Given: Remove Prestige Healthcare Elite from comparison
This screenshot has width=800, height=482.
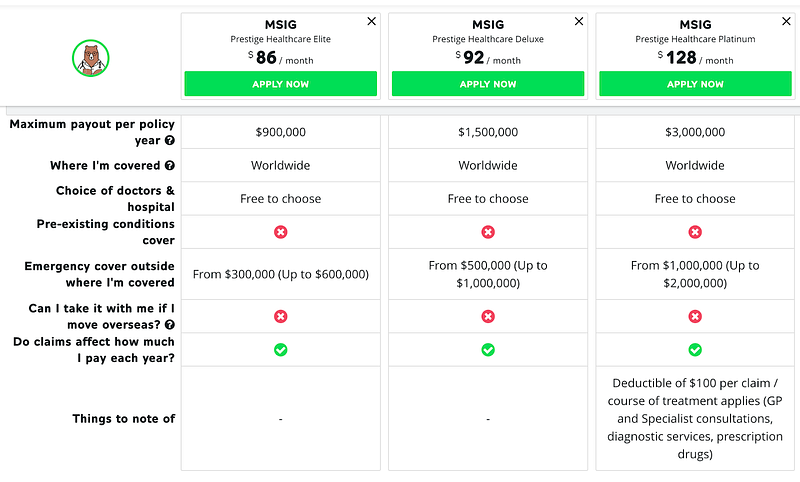Looking at the screenshot, I should click(372, 21).
